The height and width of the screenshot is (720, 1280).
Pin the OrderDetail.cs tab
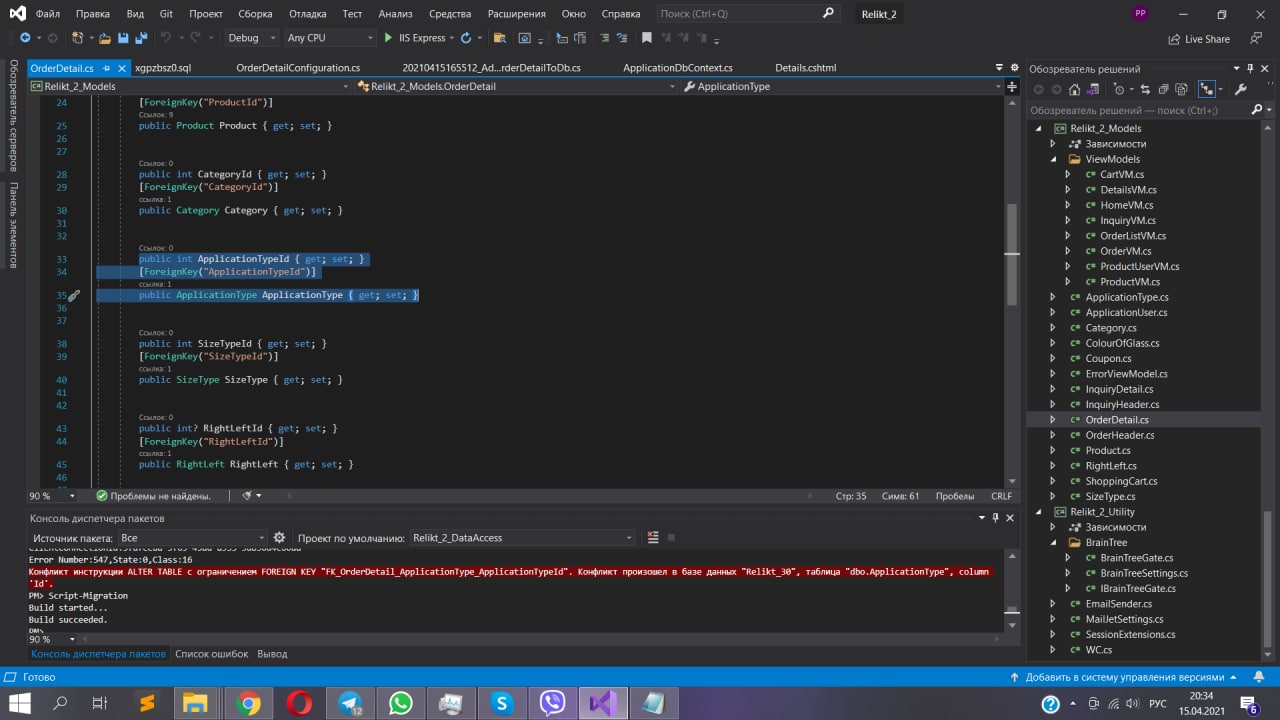pos(105,68)
